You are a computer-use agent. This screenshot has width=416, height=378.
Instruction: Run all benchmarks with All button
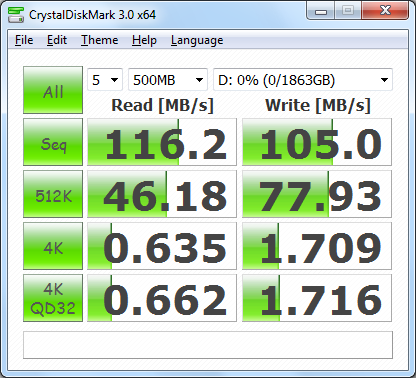pos(53,90)
